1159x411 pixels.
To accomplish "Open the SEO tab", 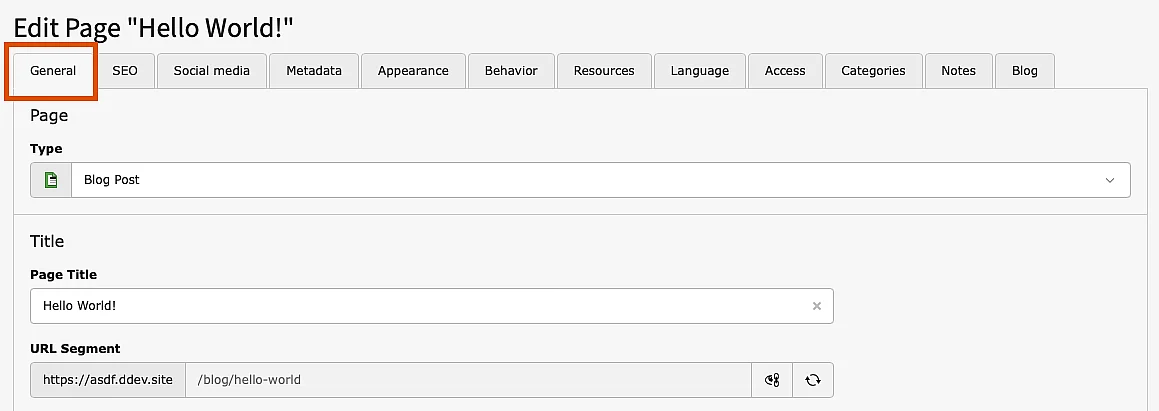I will 125,71.
